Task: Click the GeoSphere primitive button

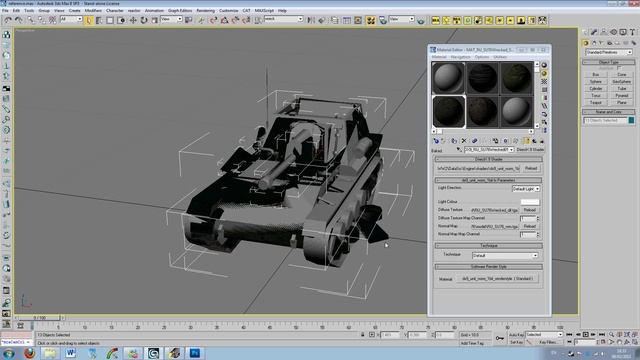Action: 622,82
